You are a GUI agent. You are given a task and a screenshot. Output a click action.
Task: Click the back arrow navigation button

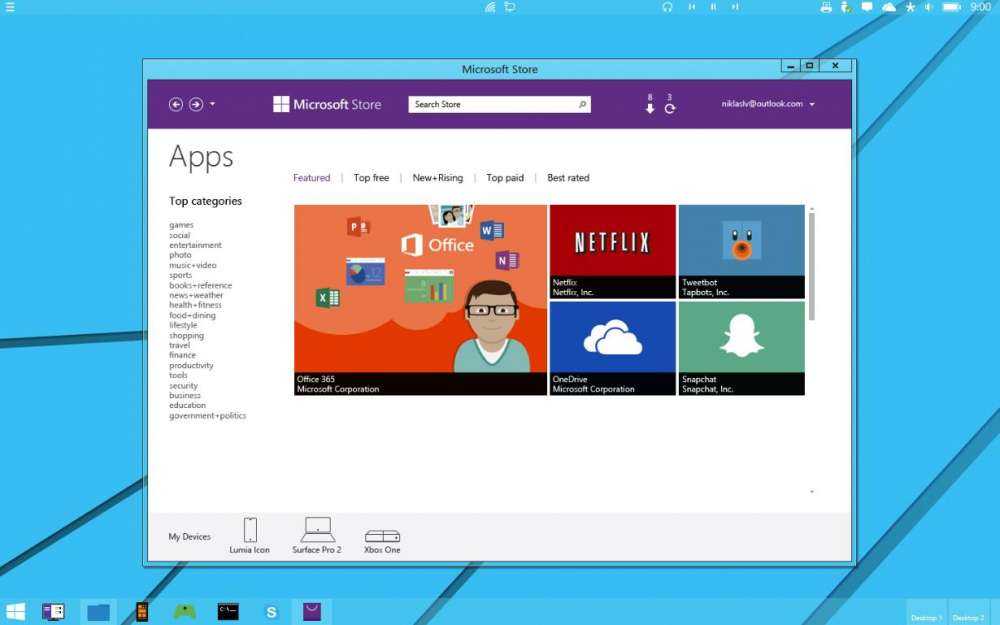point(176,104)
